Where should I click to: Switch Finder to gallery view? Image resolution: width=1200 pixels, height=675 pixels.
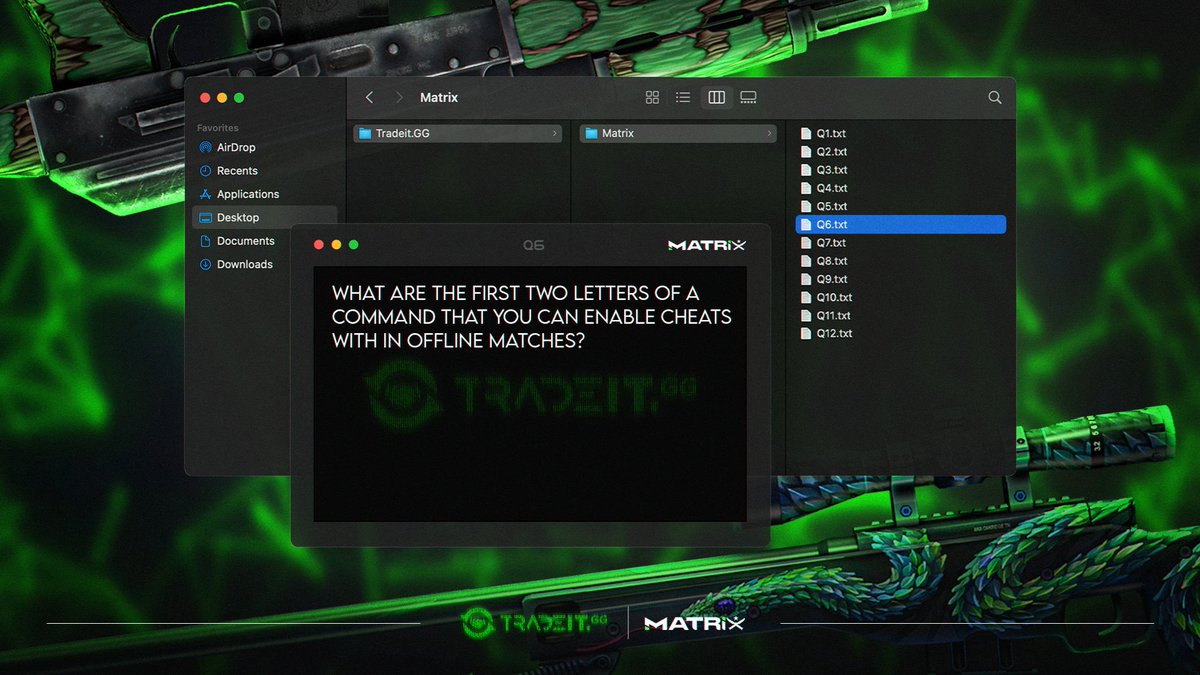point(748,98)
